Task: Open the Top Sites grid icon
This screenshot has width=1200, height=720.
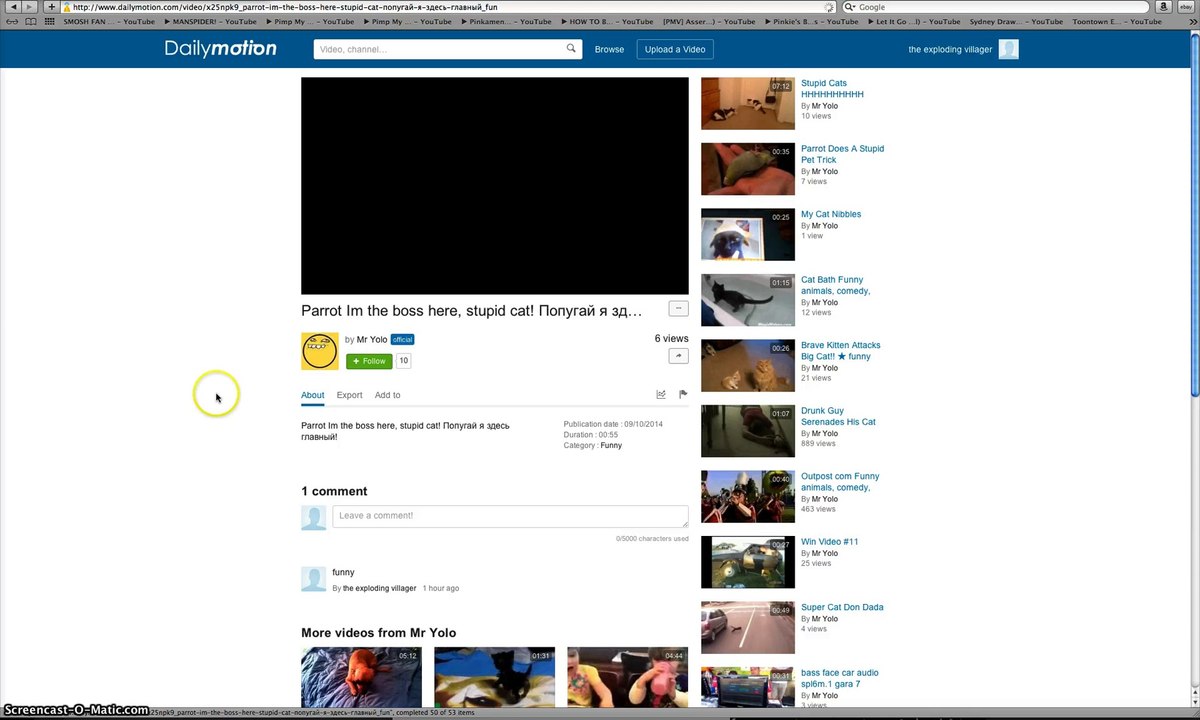Action: click(x=49, y=21)
